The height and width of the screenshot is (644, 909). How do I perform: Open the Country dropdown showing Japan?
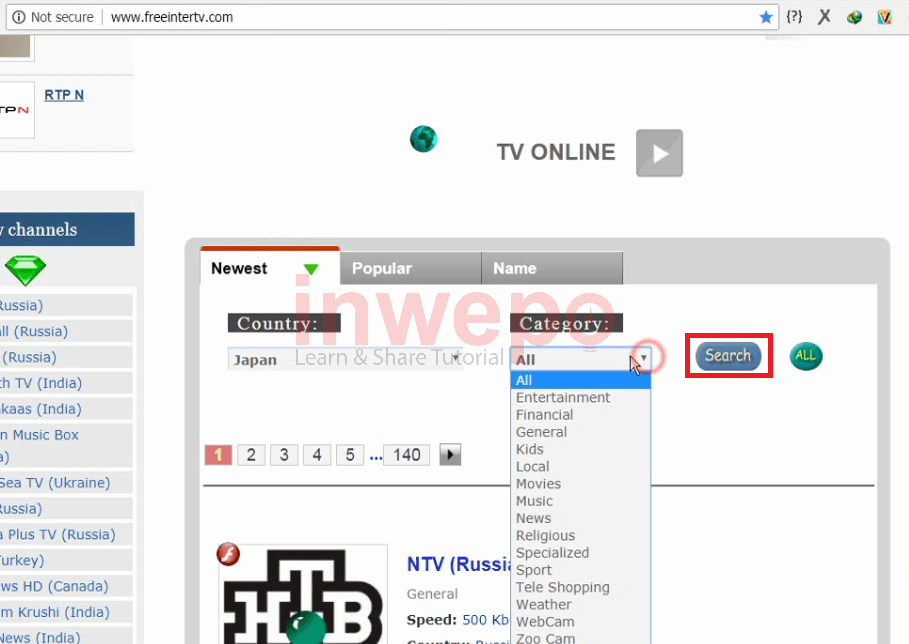click(x=345, y=359)
